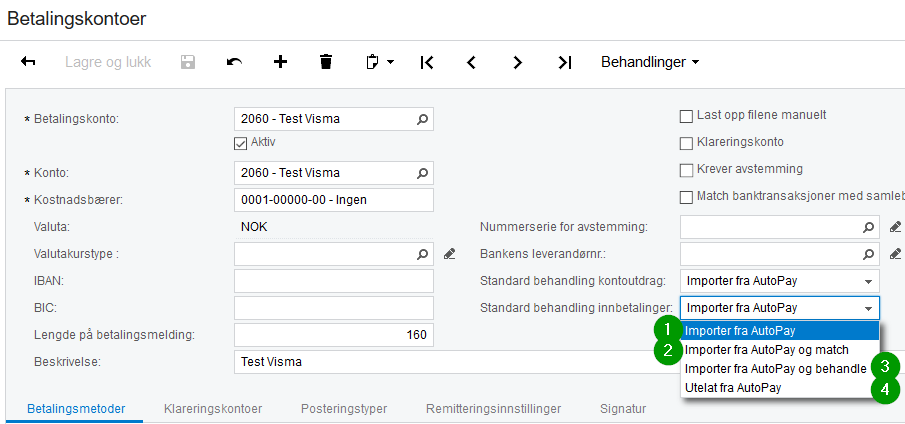The height and width of the screenshot is (424, 905).
Task: Select Importer fra AutoPay og match
Action: tap(767, 350)
